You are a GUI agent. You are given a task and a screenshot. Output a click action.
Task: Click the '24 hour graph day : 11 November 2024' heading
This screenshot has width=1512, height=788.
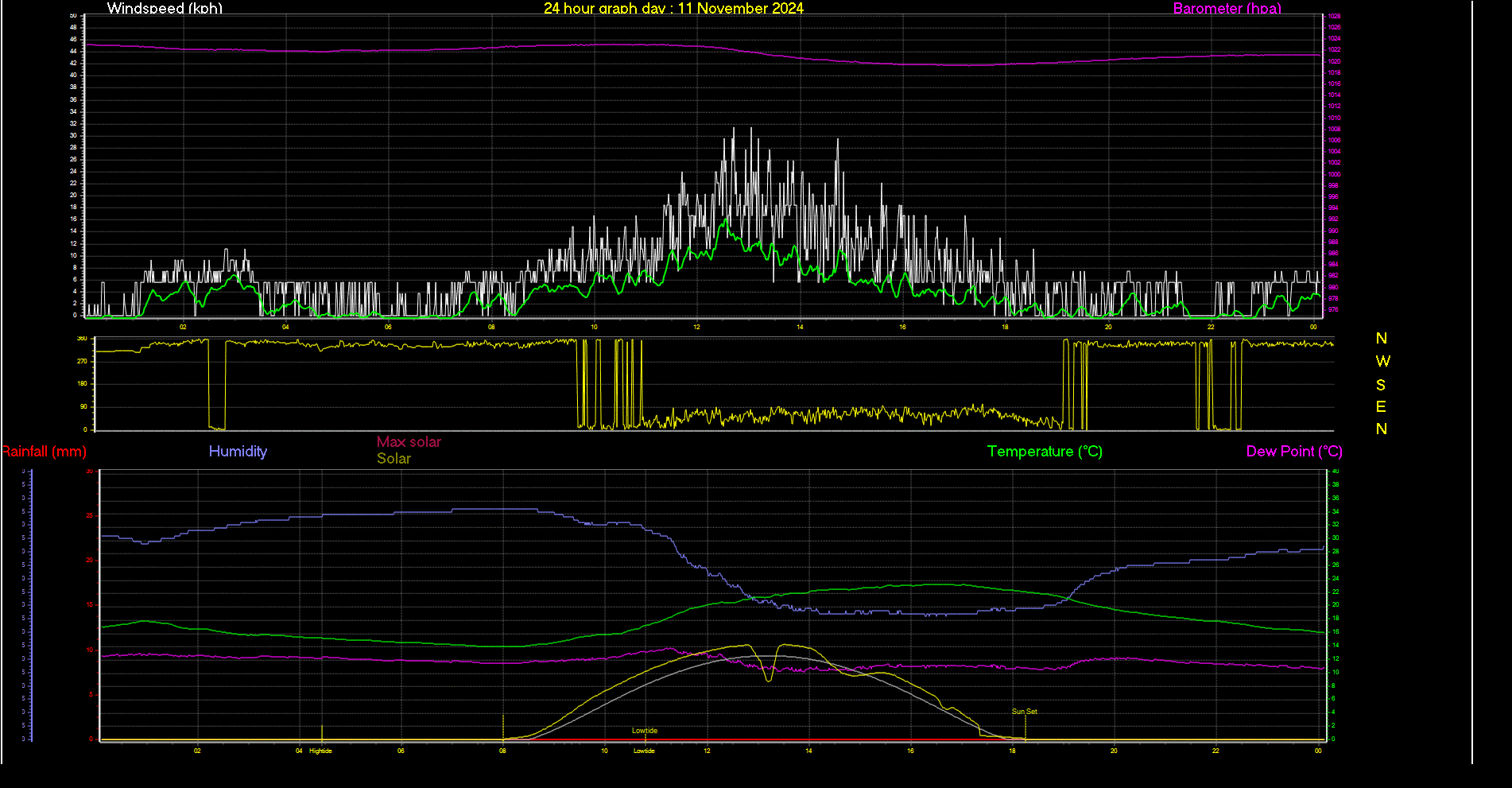click(673, 8)
